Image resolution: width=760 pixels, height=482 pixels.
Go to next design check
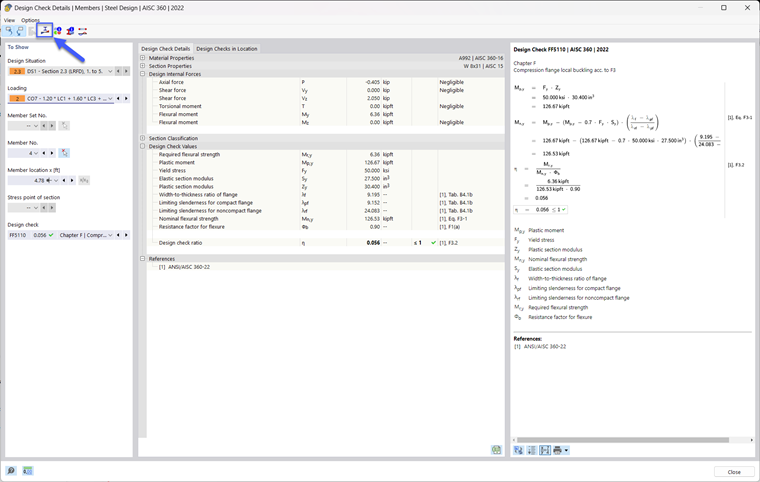126,235
